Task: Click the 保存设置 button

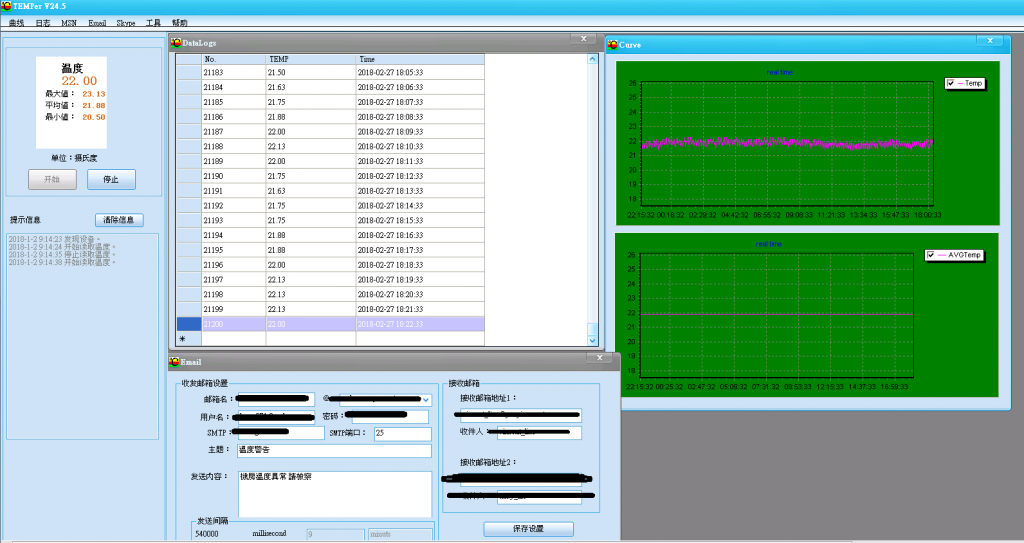Action: coord(528,529)
